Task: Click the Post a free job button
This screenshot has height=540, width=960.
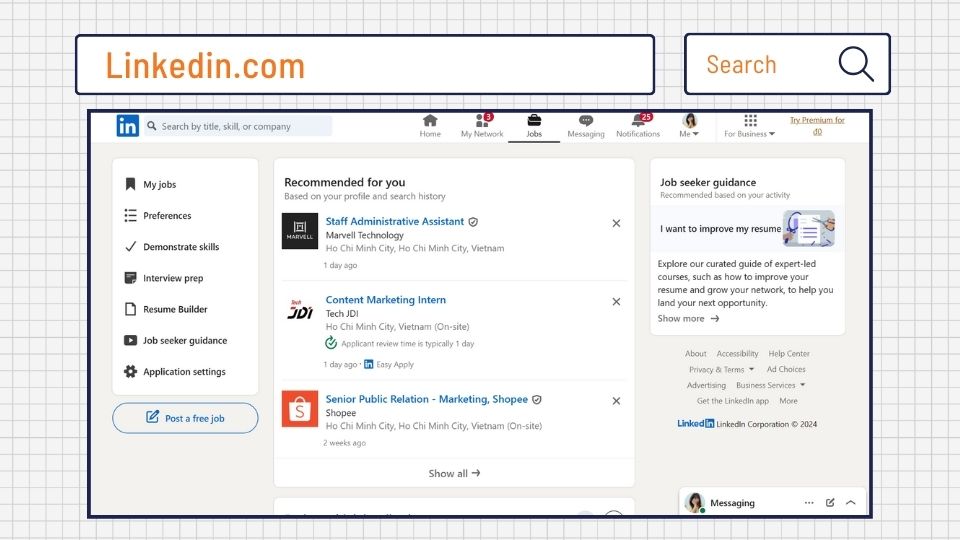Action: tap(185, 418)
